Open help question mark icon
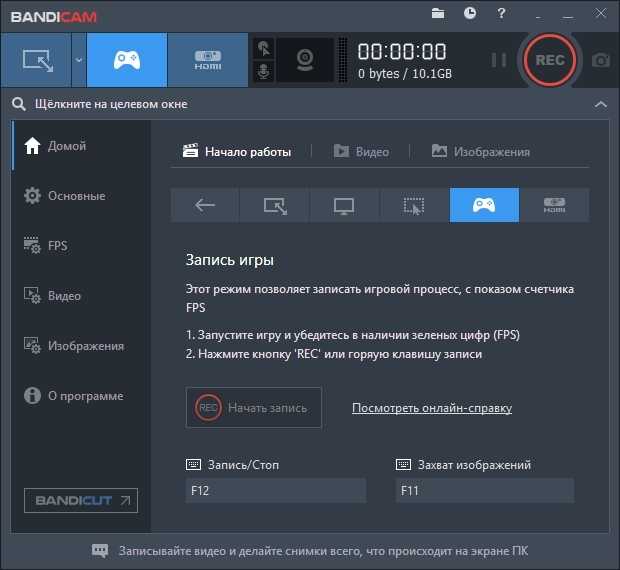This screenshot has width=620, height=570. click(501, 14)
